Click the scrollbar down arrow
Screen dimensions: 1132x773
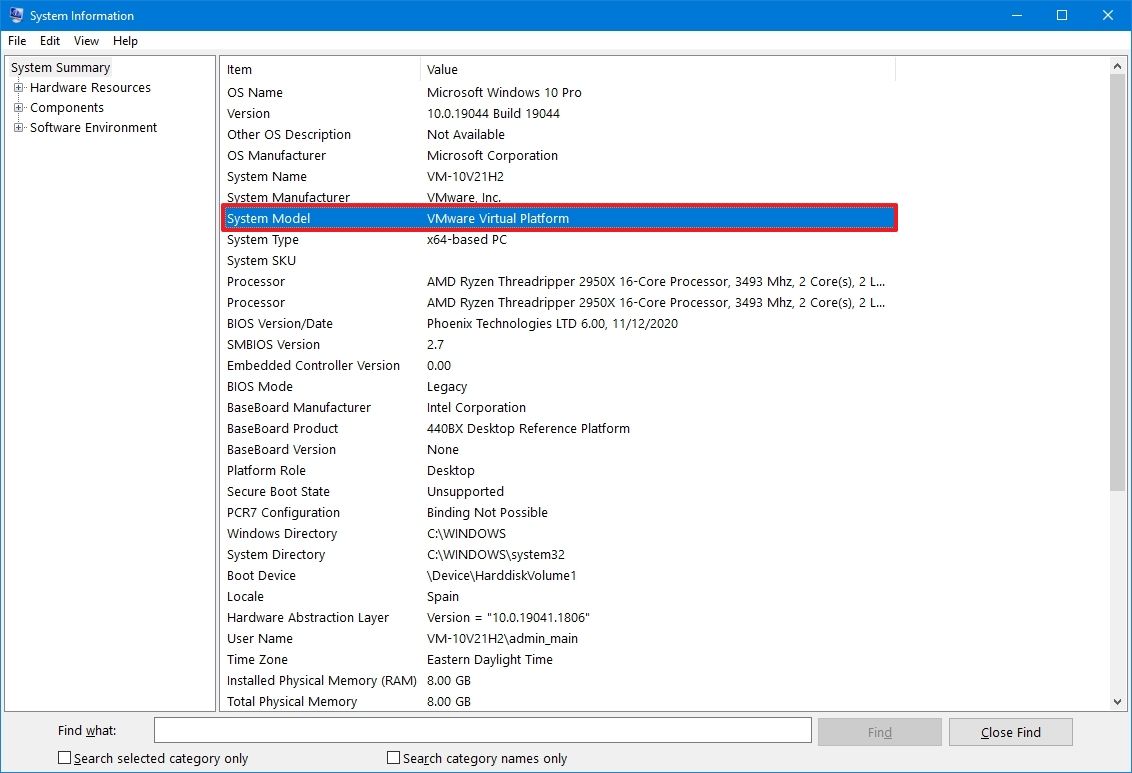[x=1117, y=702]
